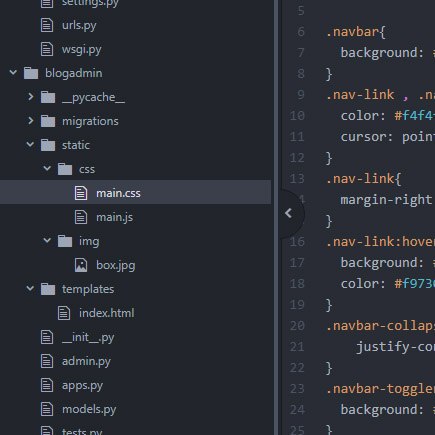Place cursor on cursor: pointer line

coord(388,137)
